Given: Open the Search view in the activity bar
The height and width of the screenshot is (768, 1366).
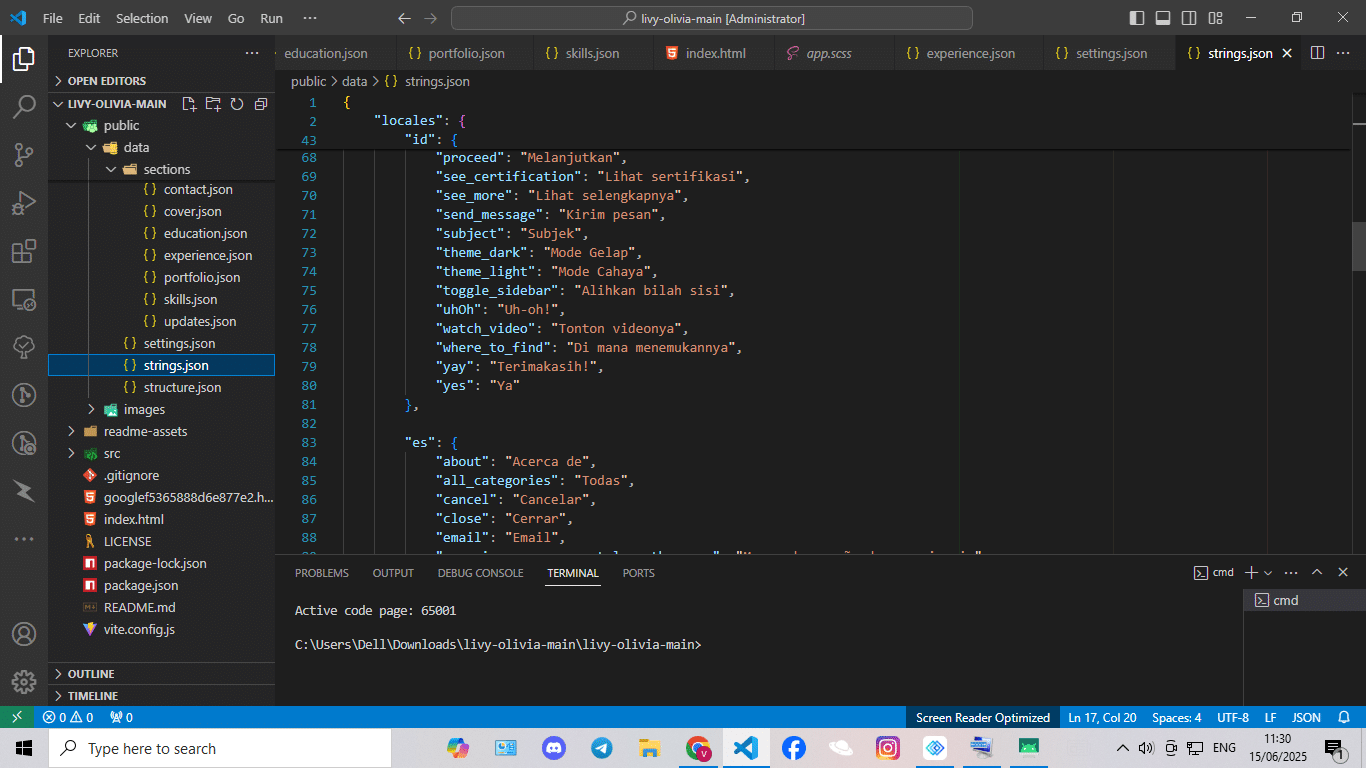Looking at the screenshot, I should coord(24,107).
